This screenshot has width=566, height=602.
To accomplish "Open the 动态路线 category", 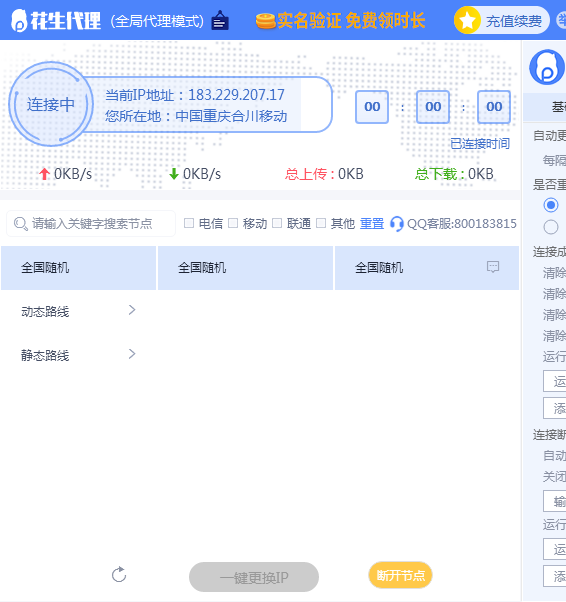I will (78, 311).
